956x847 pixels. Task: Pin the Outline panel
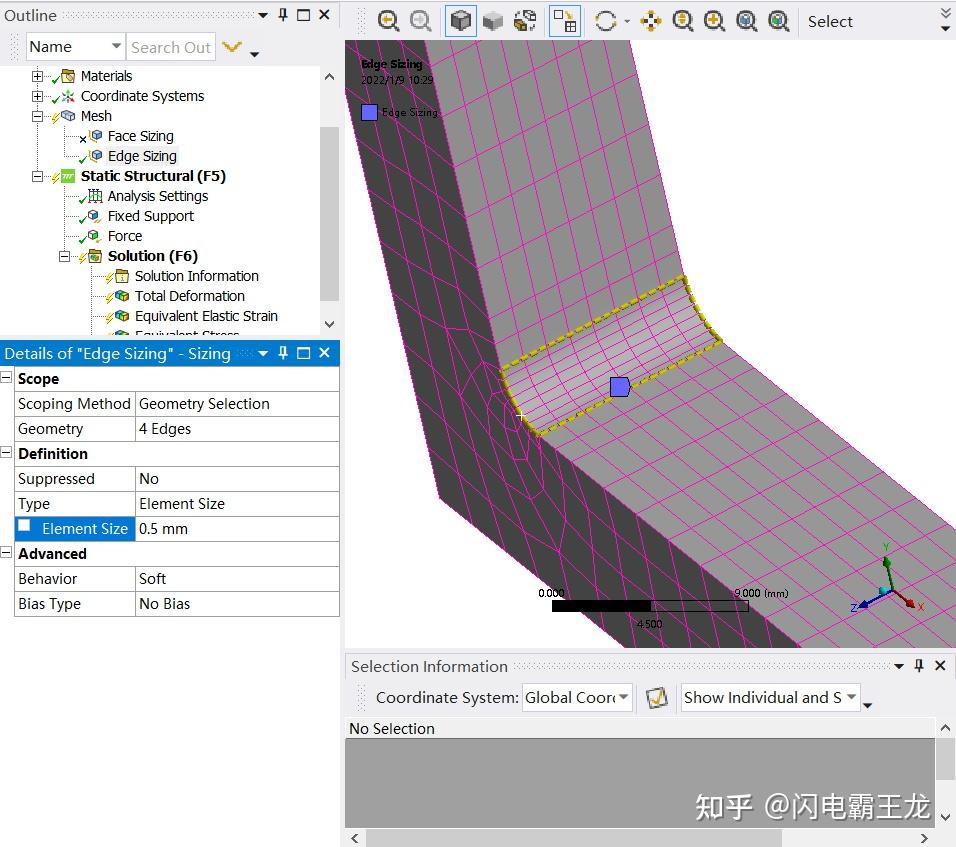(282, 15)
